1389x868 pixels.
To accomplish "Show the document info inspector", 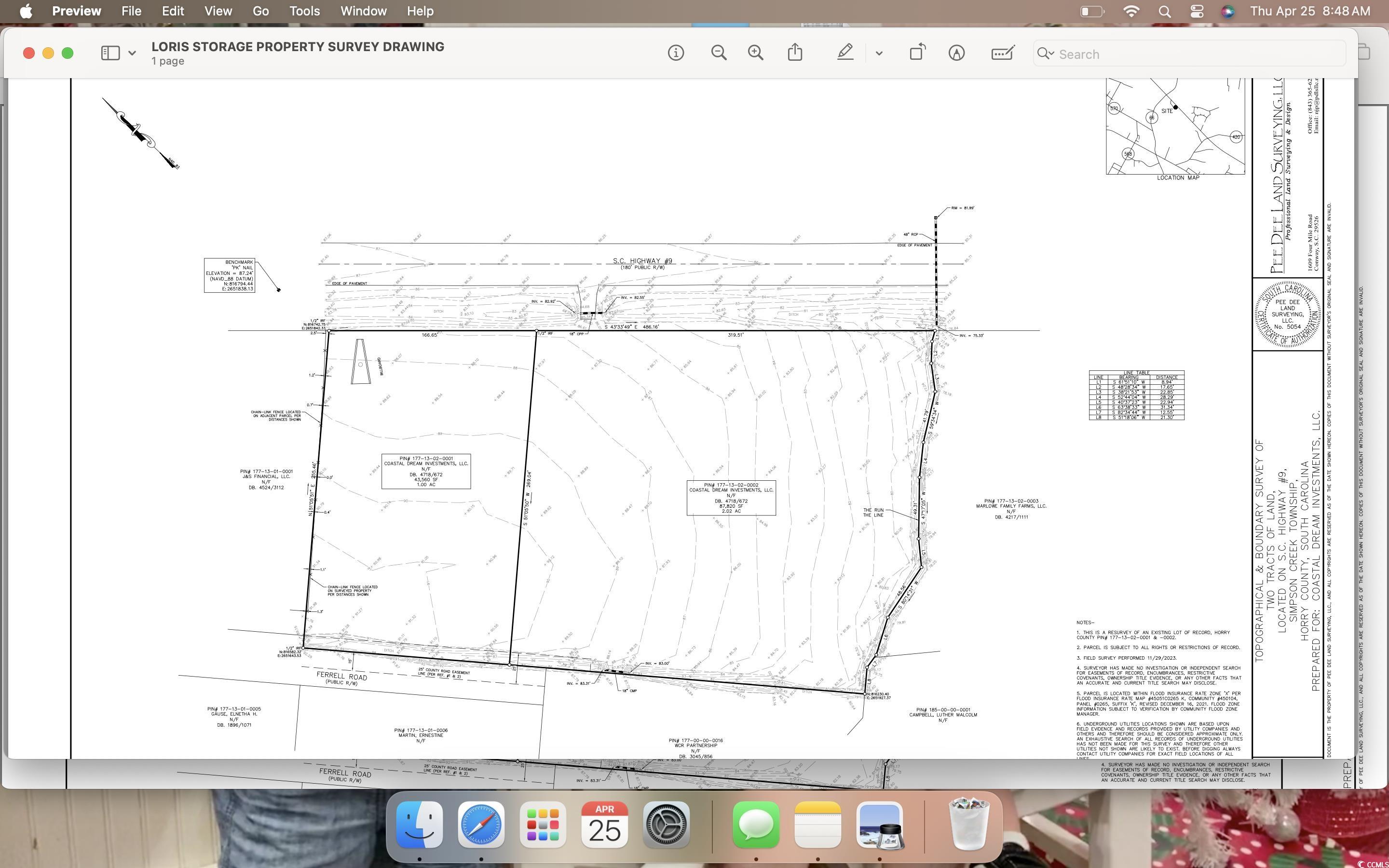I will click(x=676, y=54).
